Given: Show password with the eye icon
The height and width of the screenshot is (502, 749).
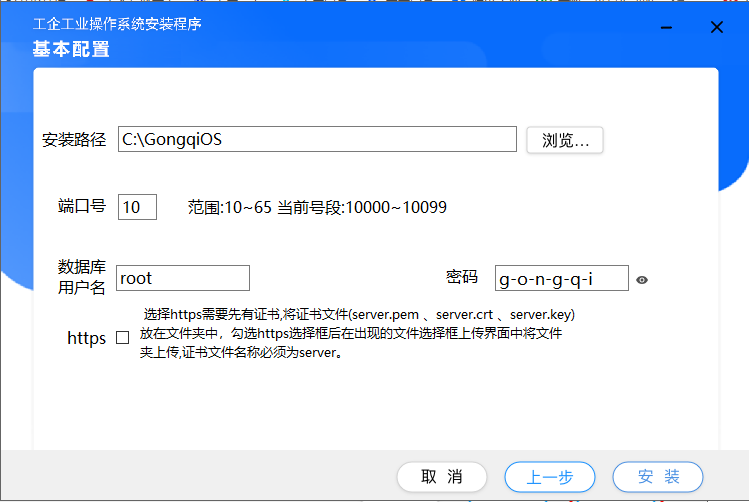Looking at the screenshot, I should [642, 280].
